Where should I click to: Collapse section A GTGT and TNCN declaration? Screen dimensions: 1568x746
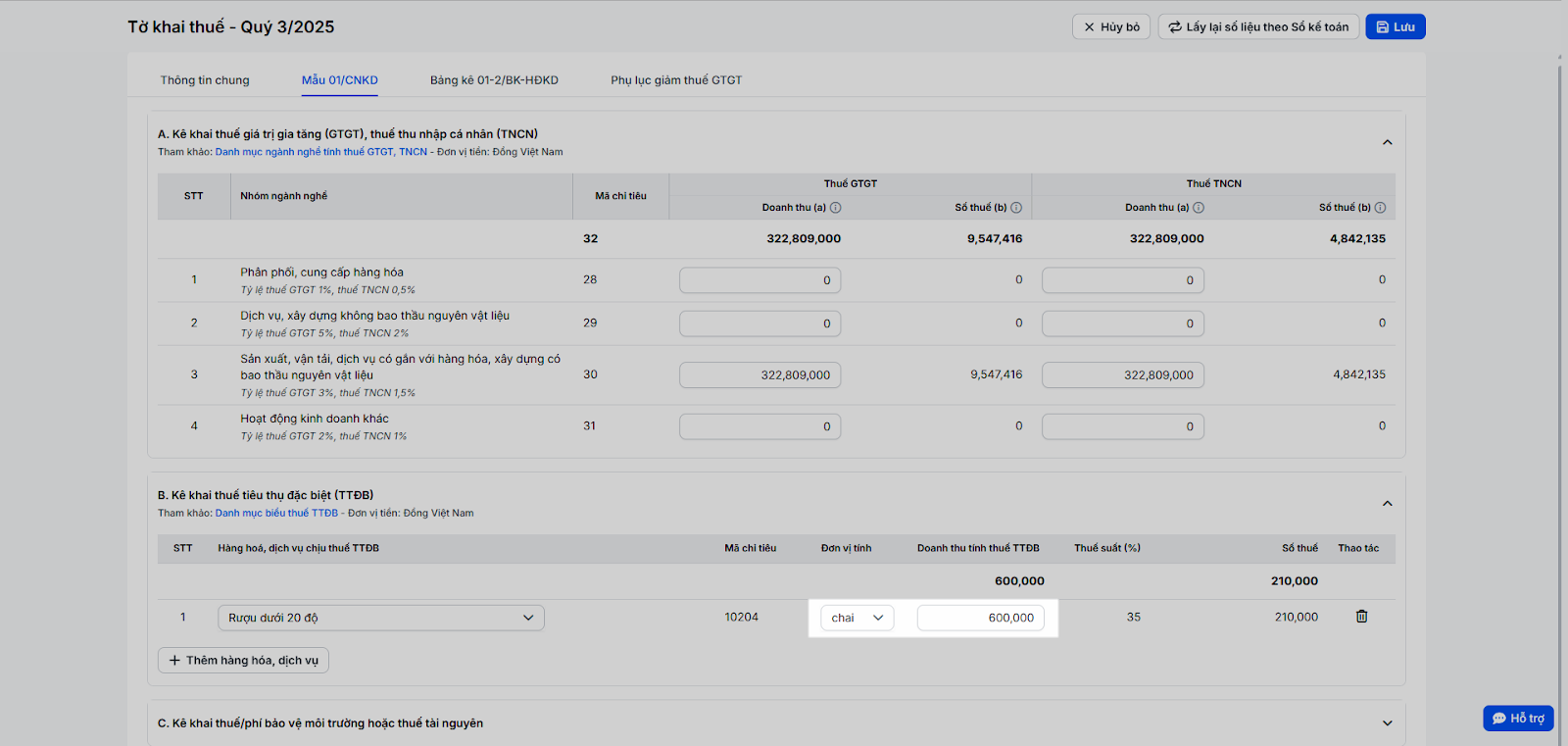[1387, 143]
